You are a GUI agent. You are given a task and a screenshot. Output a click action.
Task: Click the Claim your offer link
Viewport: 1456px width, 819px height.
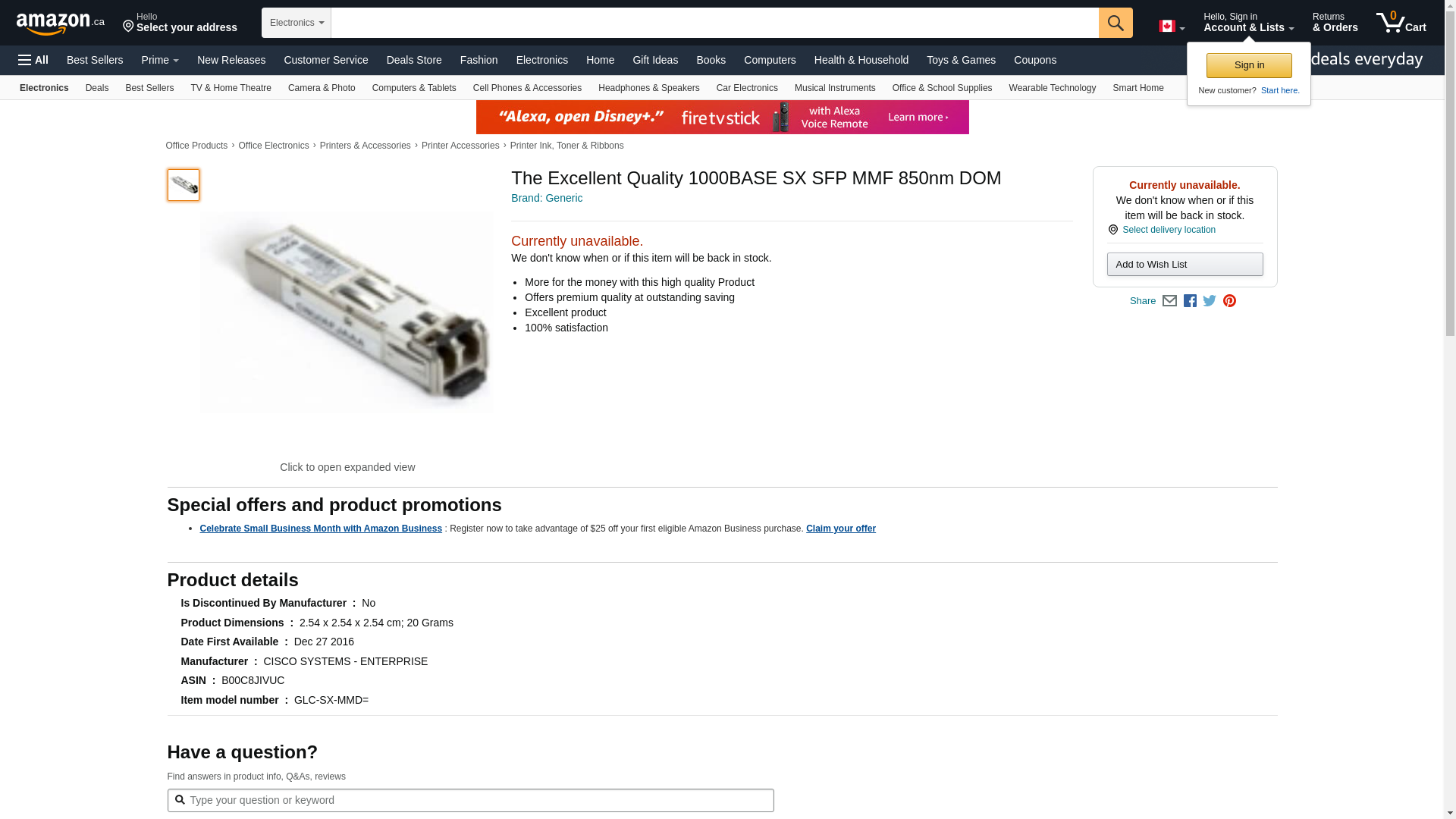pos(840,529)
